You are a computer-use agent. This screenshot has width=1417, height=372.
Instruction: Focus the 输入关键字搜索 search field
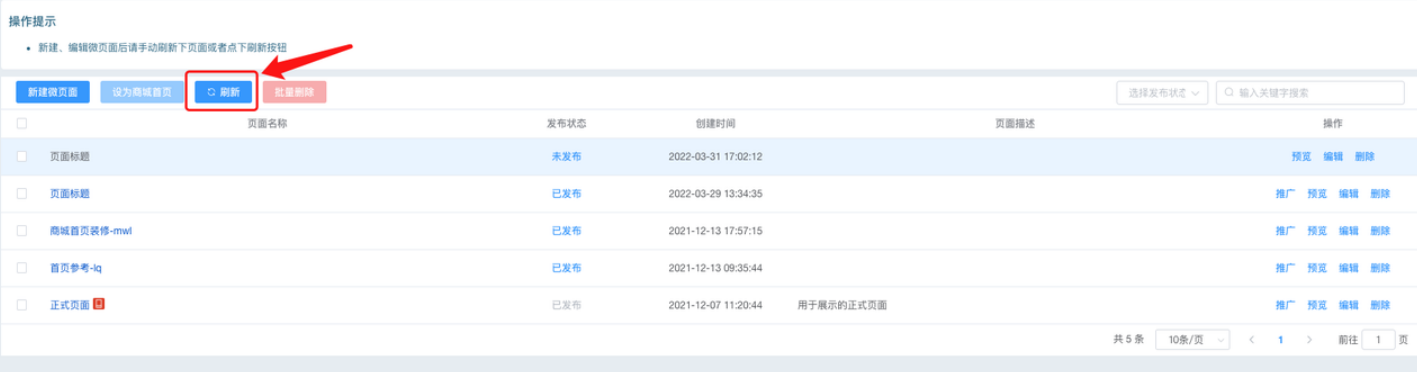[x=1311, y=92]
